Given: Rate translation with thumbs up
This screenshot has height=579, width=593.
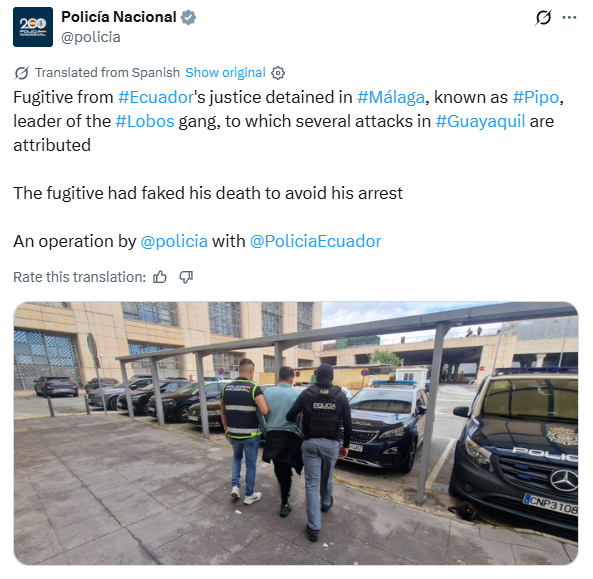Looking at the screenshot, I should click(160, 277).
